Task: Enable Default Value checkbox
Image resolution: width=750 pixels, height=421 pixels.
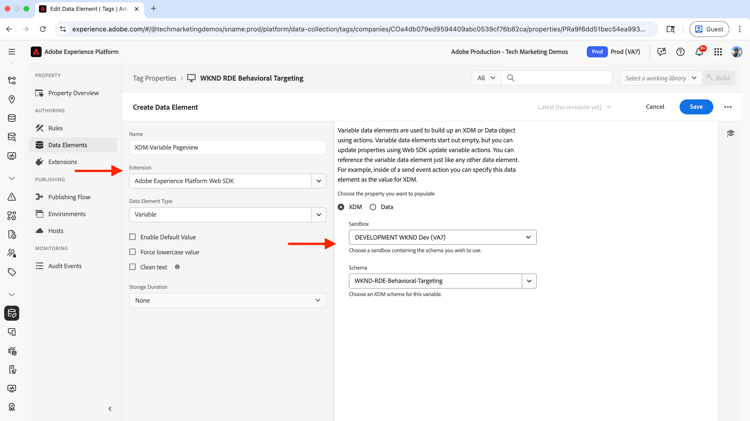Action: coord(133,237)
